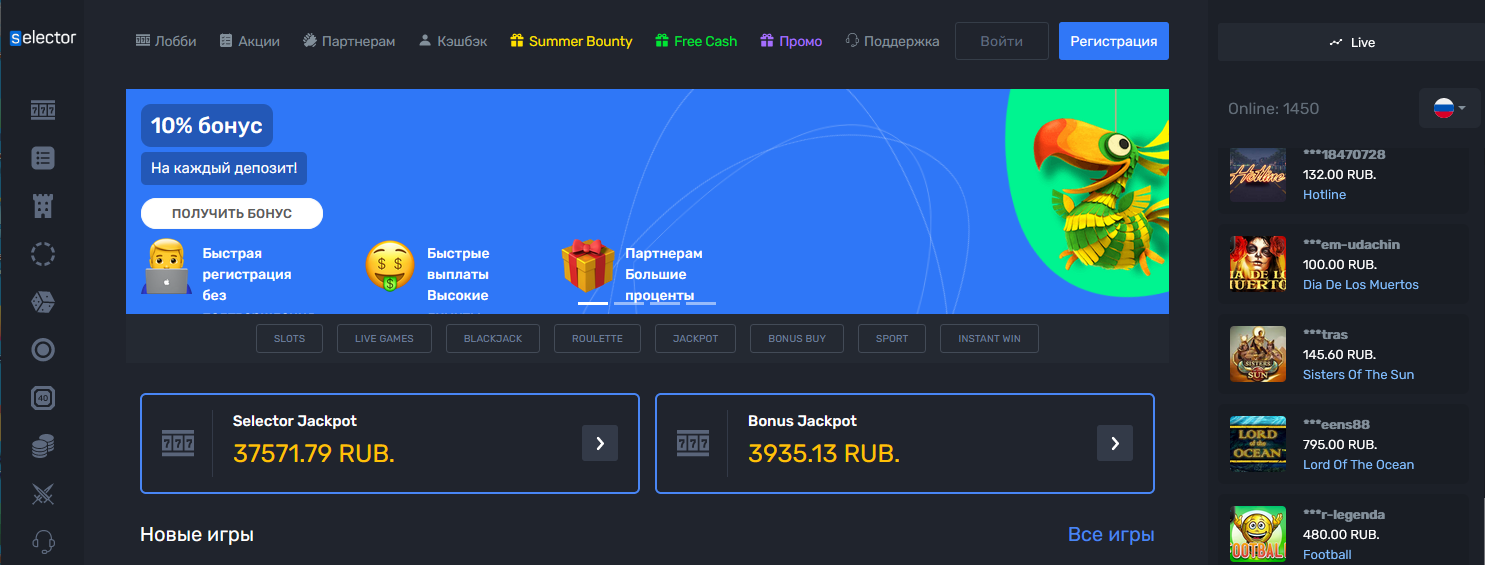Click the purple gift icon beside Промо
The width and height of the screenshot is (1485, 565).
(767, 41)
